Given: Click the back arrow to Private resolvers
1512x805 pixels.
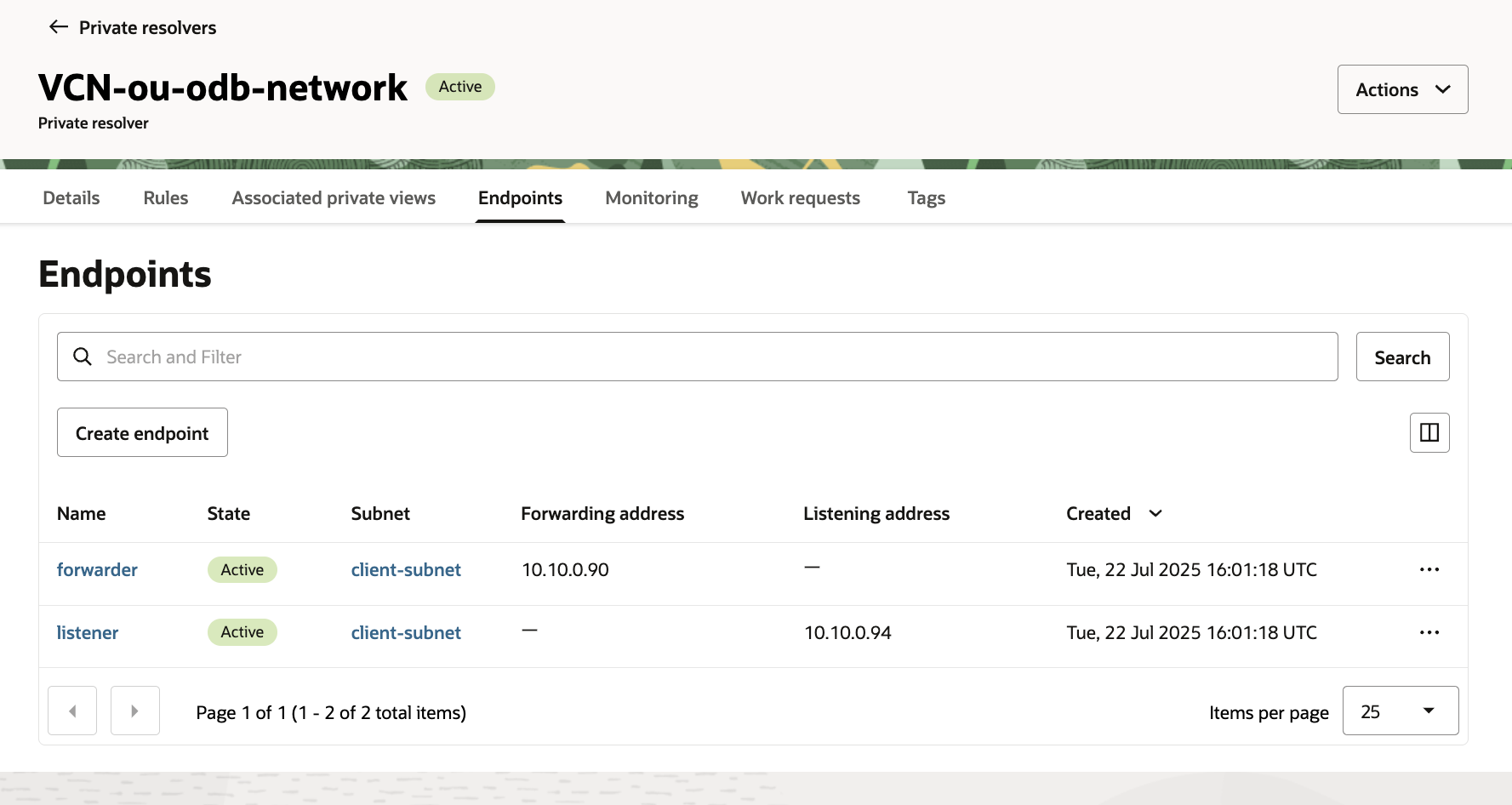Looking at the screenshot, I should 59,27.
